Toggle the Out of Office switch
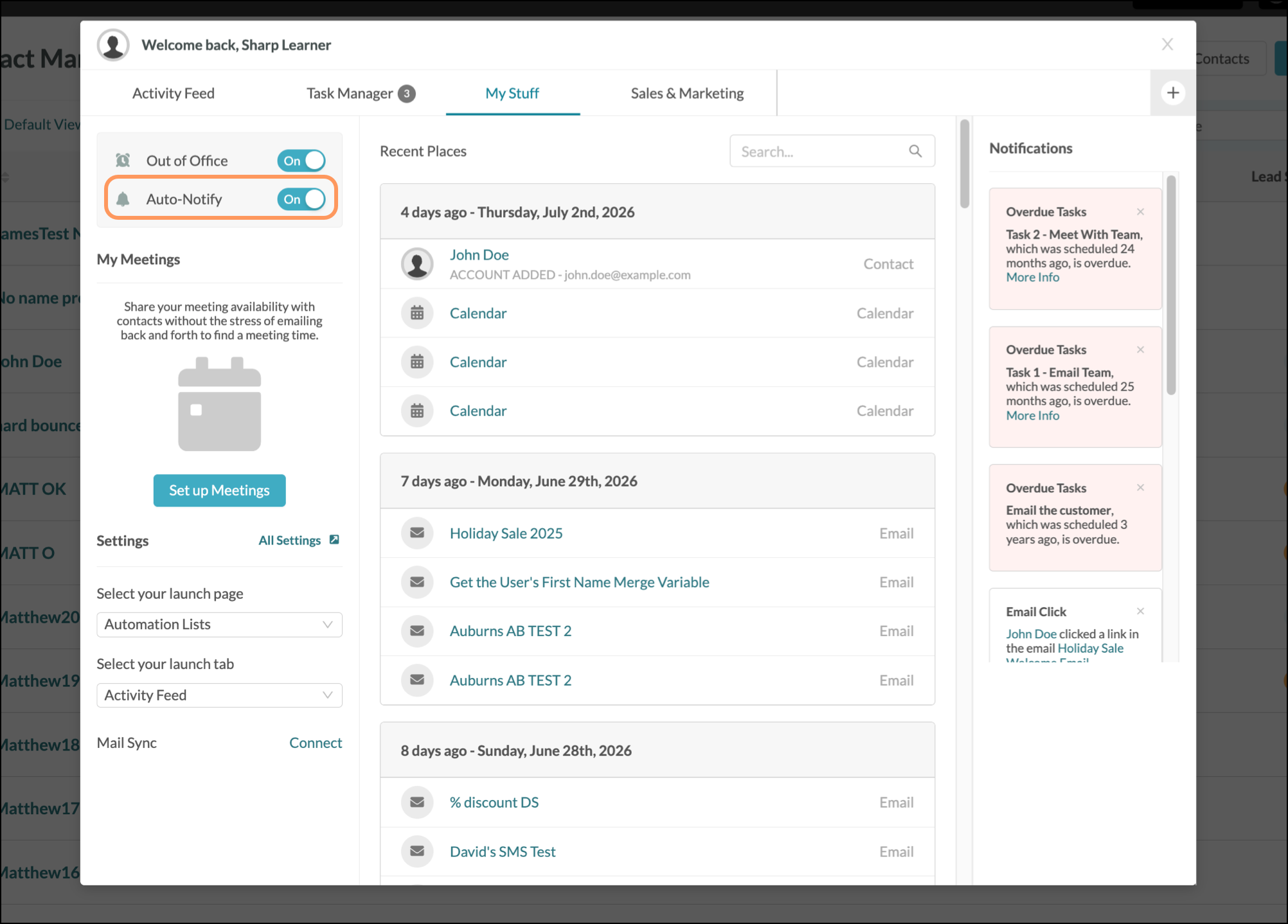Screen dimensions: 1288x924 coord(301,161)
